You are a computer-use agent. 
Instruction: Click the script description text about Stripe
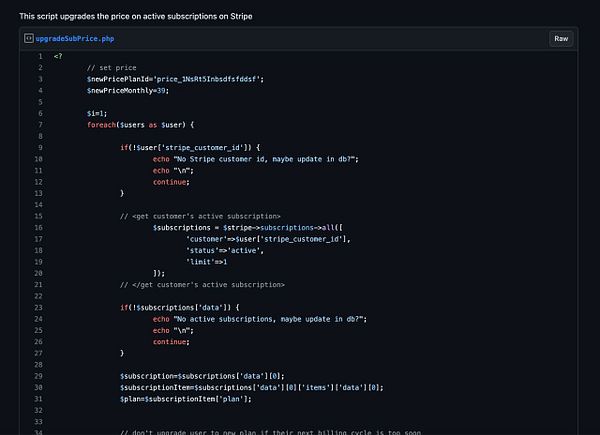(136, 16)
